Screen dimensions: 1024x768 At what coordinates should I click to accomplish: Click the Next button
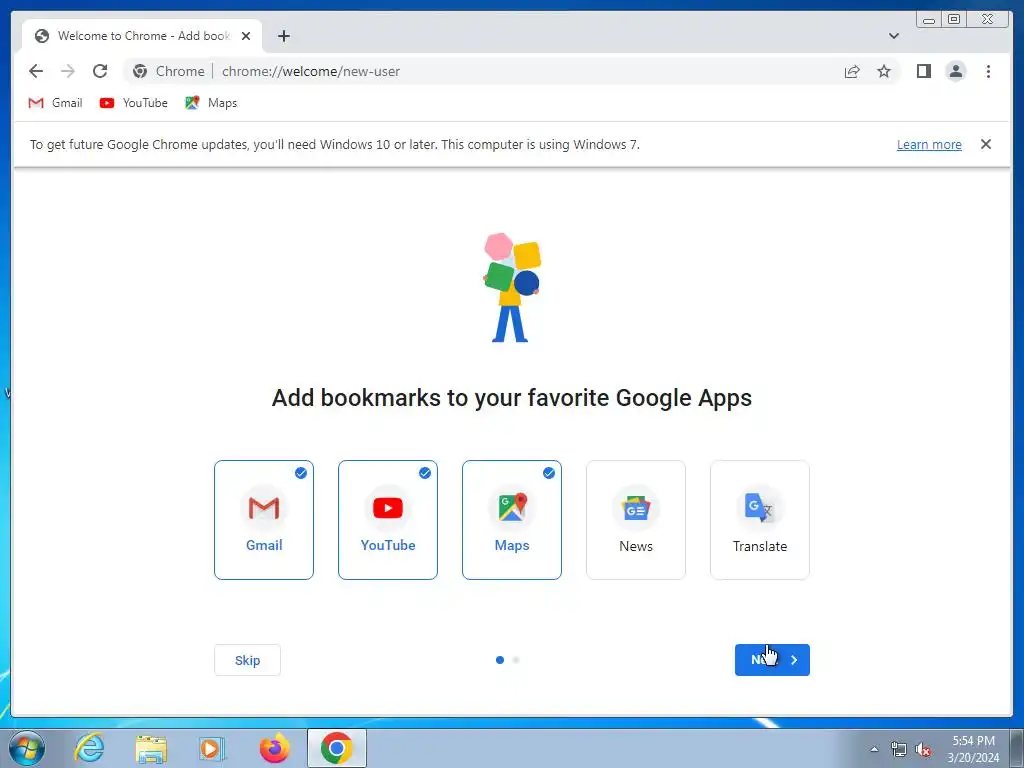[x=772, y=660]
